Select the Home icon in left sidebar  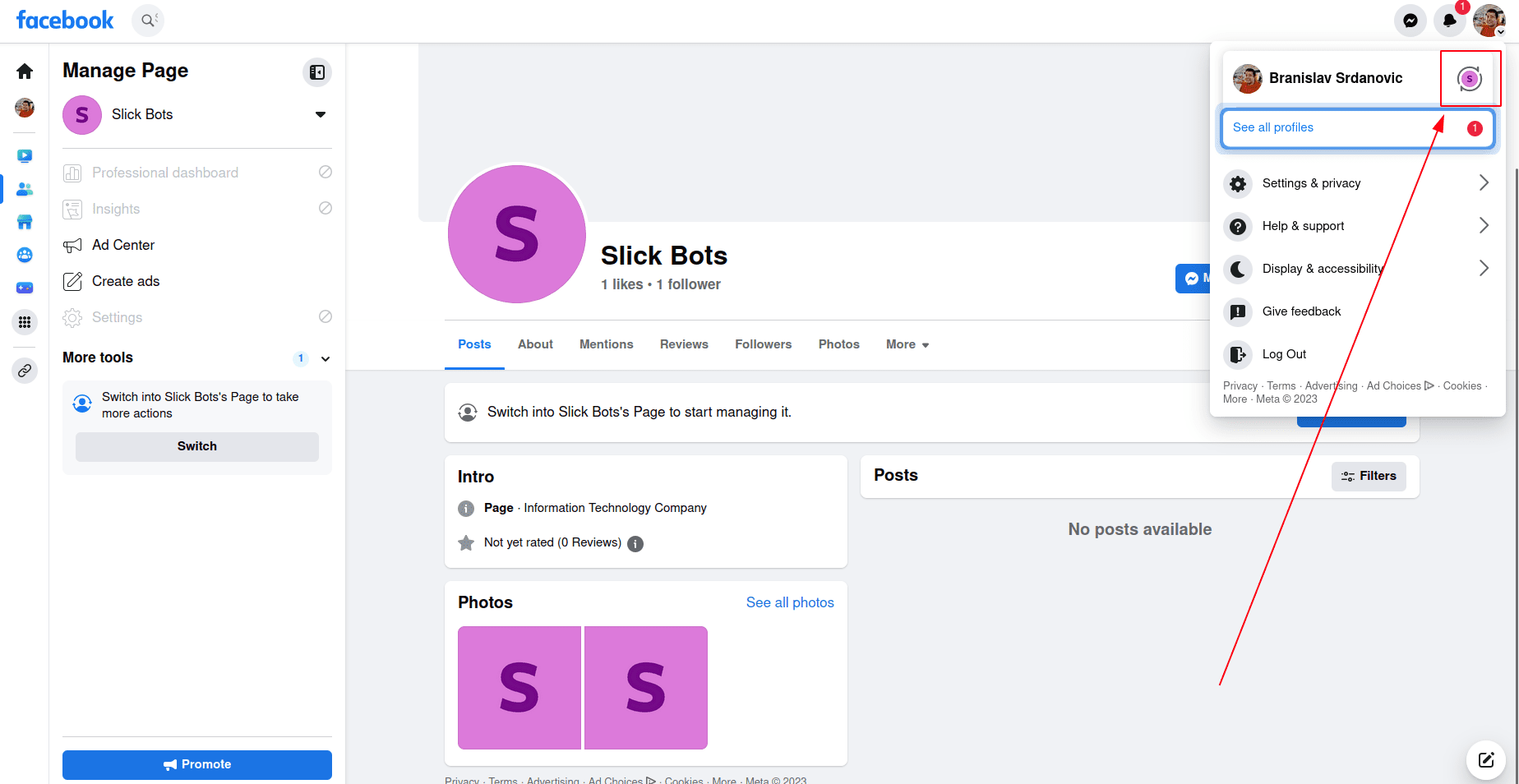[x=25, y=71]
